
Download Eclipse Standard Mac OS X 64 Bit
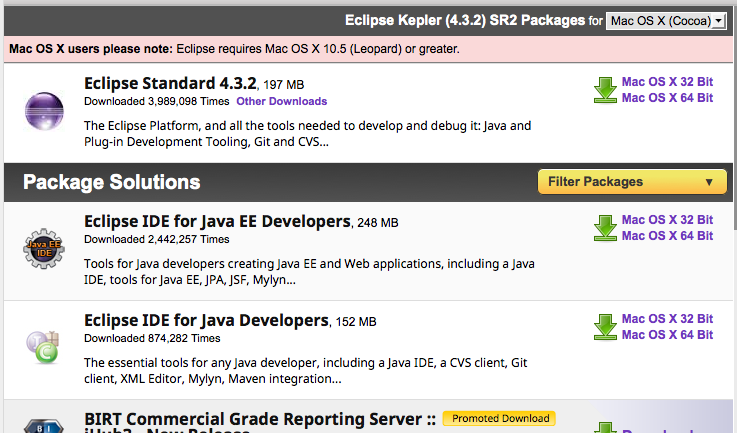point(667,98)
